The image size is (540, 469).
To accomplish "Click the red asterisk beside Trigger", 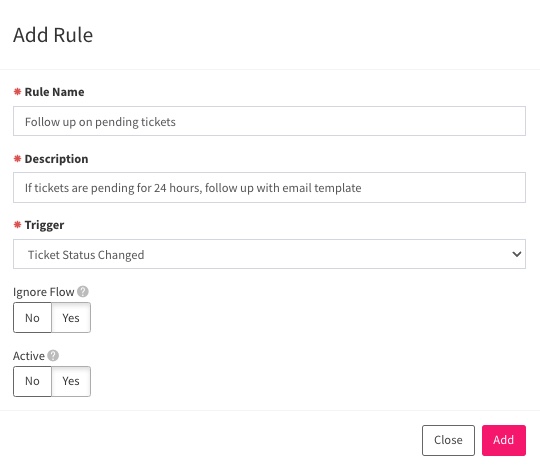I will [17, 225].
